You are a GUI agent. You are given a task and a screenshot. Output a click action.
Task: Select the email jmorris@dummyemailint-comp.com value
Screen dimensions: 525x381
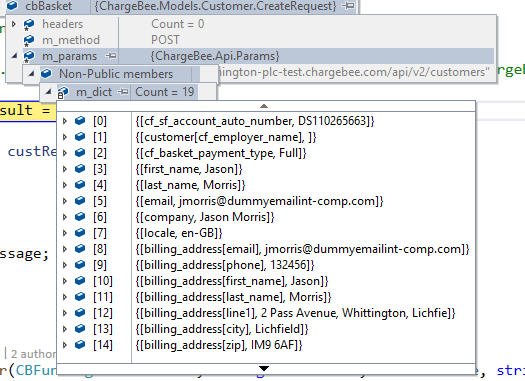pos(259,201)
